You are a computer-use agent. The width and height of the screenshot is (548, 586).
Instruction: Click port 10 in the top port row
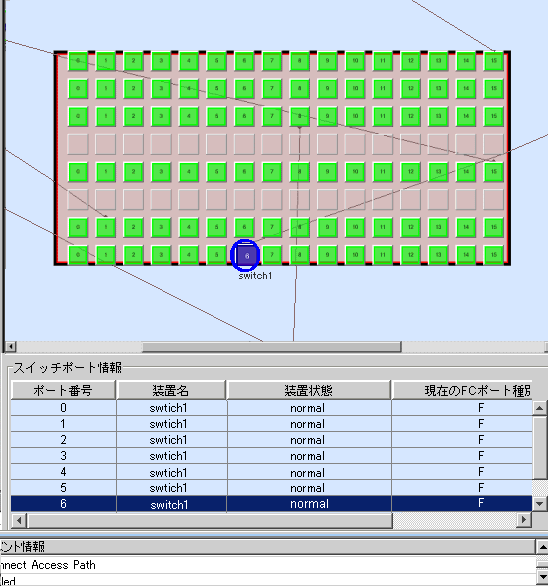pyautogui.click(x=355, y=61)
